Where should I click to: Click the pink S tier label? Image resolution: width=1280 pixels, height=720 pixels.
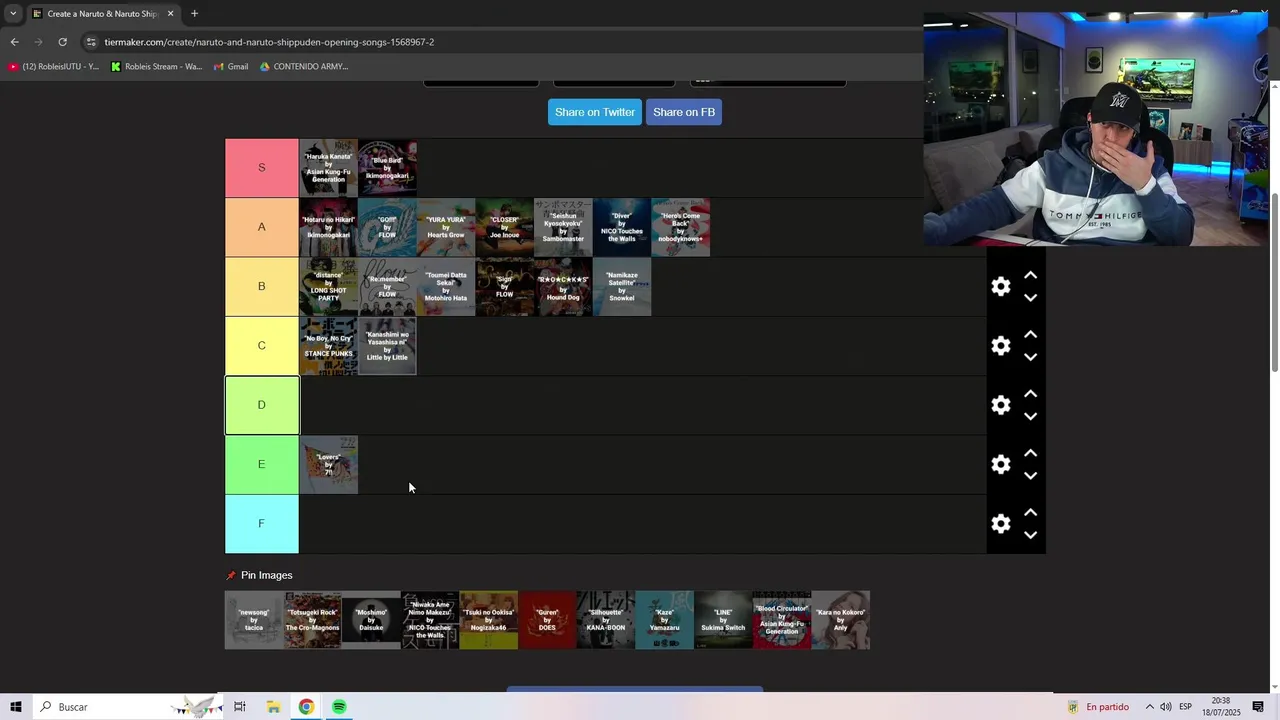click(x=262, y=168)
